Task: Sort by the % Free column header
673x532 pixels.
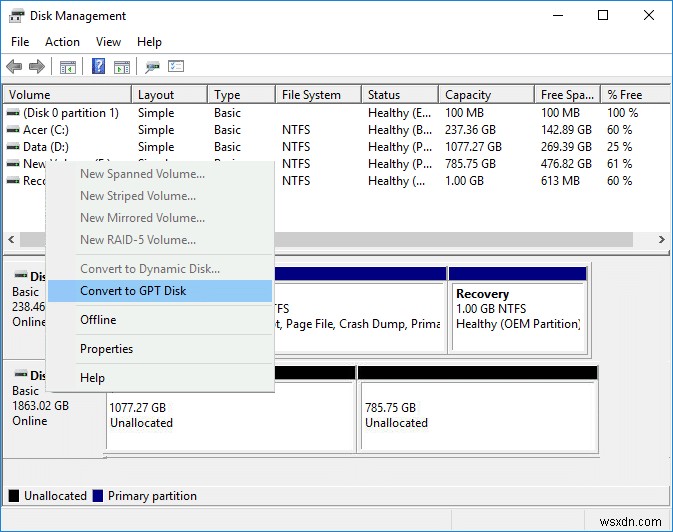Action: [636, 95]
